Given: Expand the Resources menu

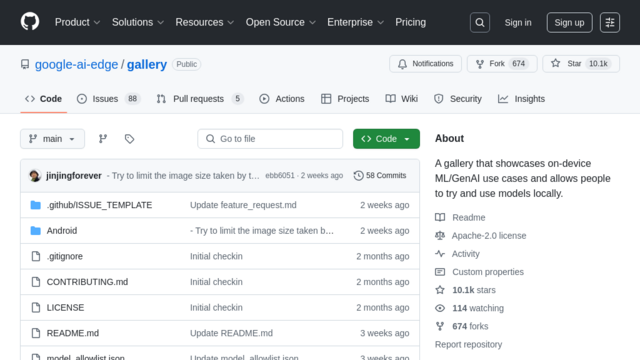Looking at the screenshot, I should point(205,22).
